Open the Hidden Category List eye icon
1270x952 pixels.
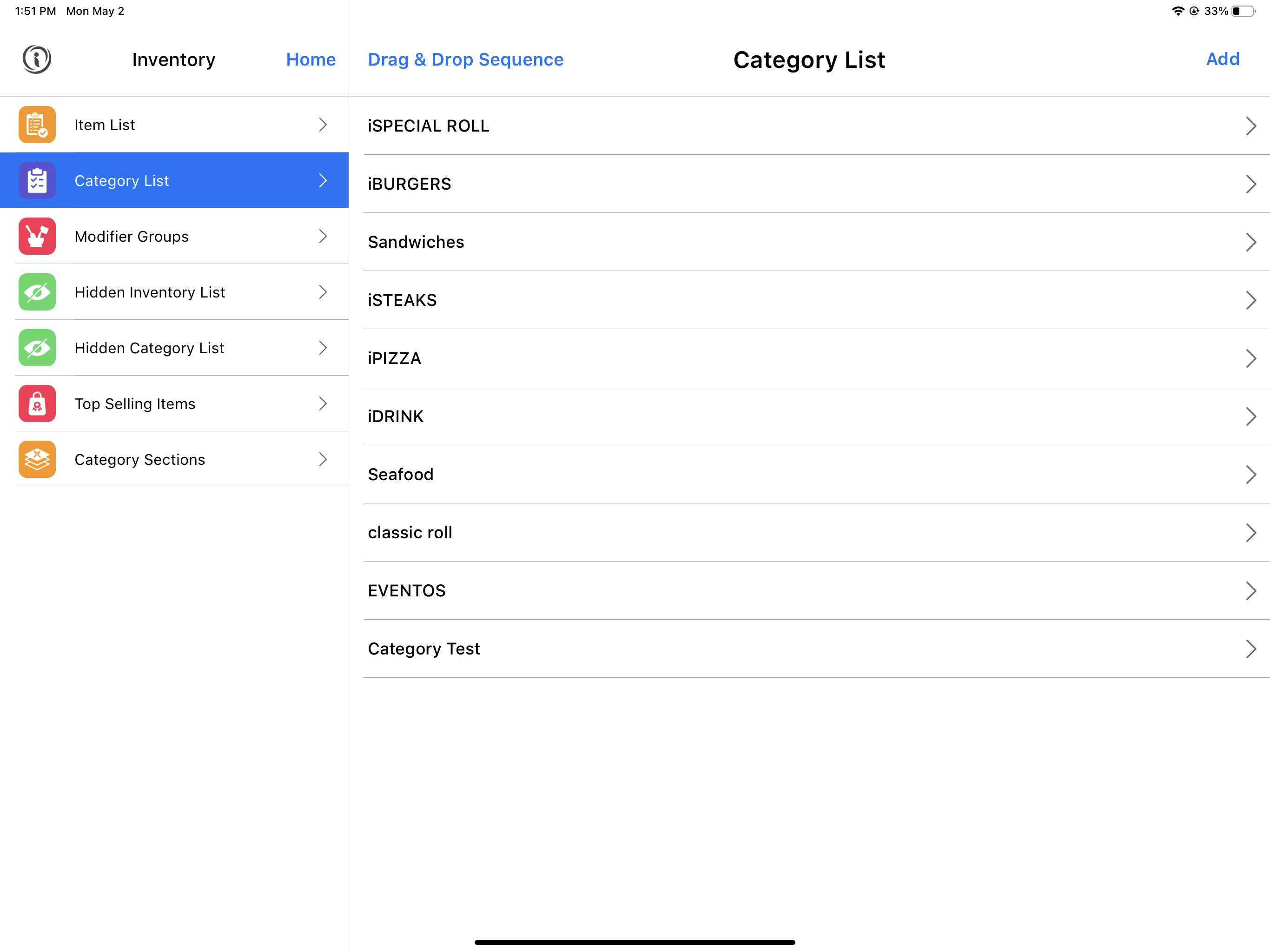click(37, 347)
